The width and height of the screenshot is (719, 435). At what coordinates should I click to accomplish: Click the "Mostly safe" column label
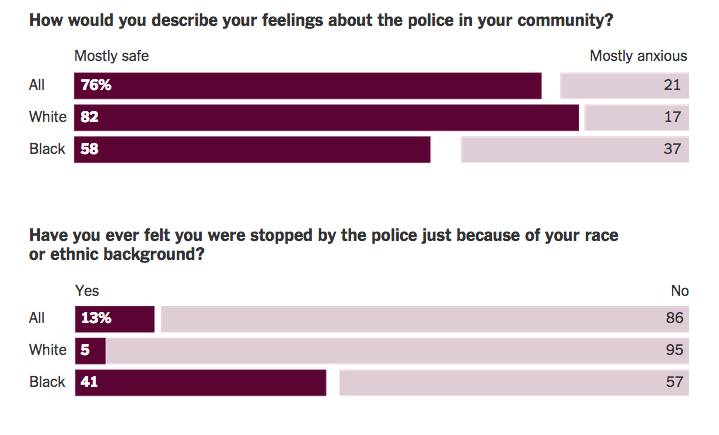click(x=111, y=56)
